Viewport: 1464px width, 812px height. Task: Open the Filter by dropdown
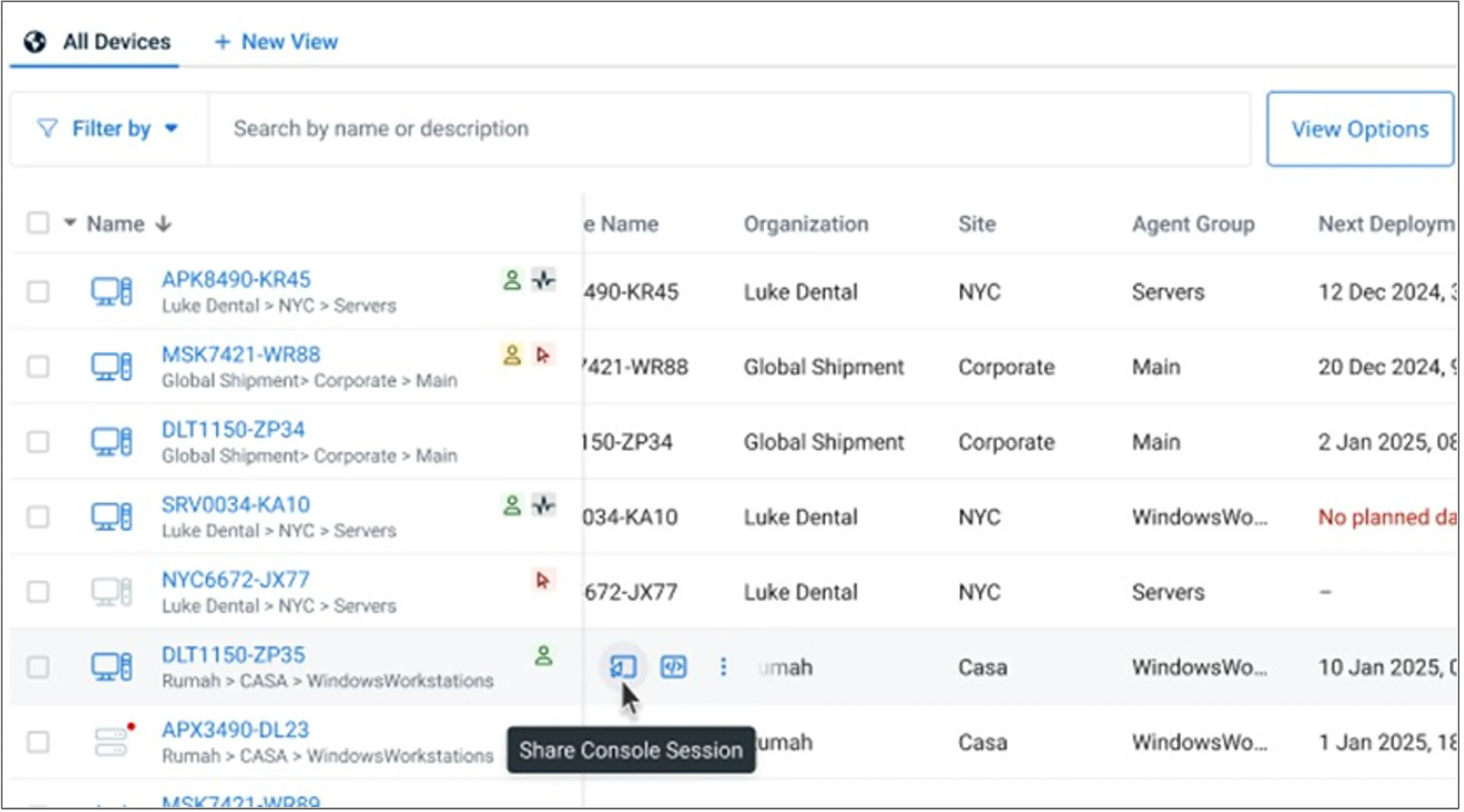108,129
